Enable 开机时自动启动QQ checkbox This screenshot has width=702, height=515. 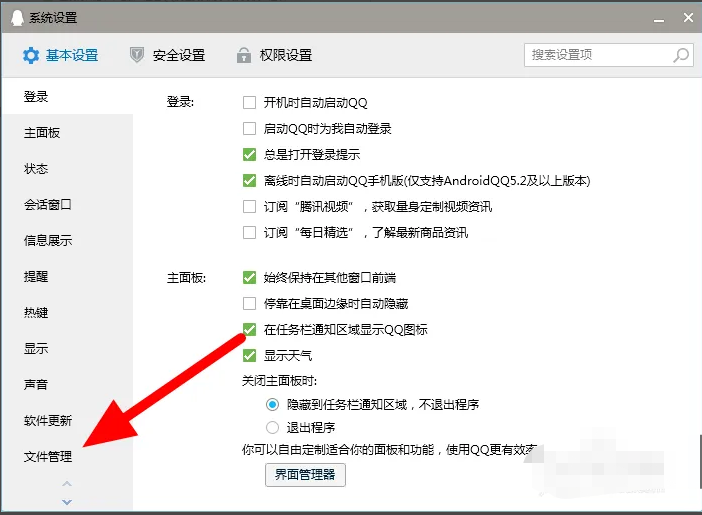tap(250, 103)
